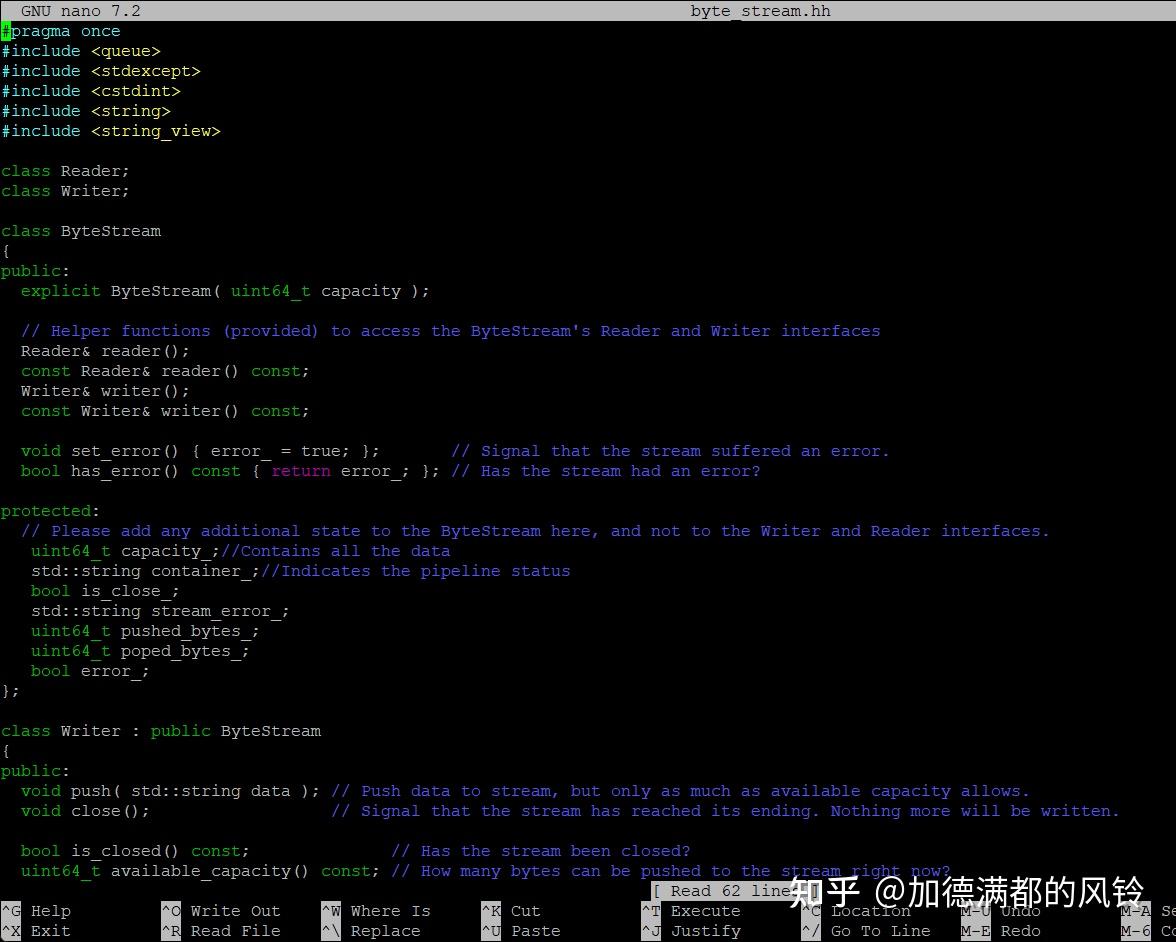The height and width of the screenshot is (942, 1176).
Task: Click the '#include <queue>' line
Action: [x=81, y=51]
